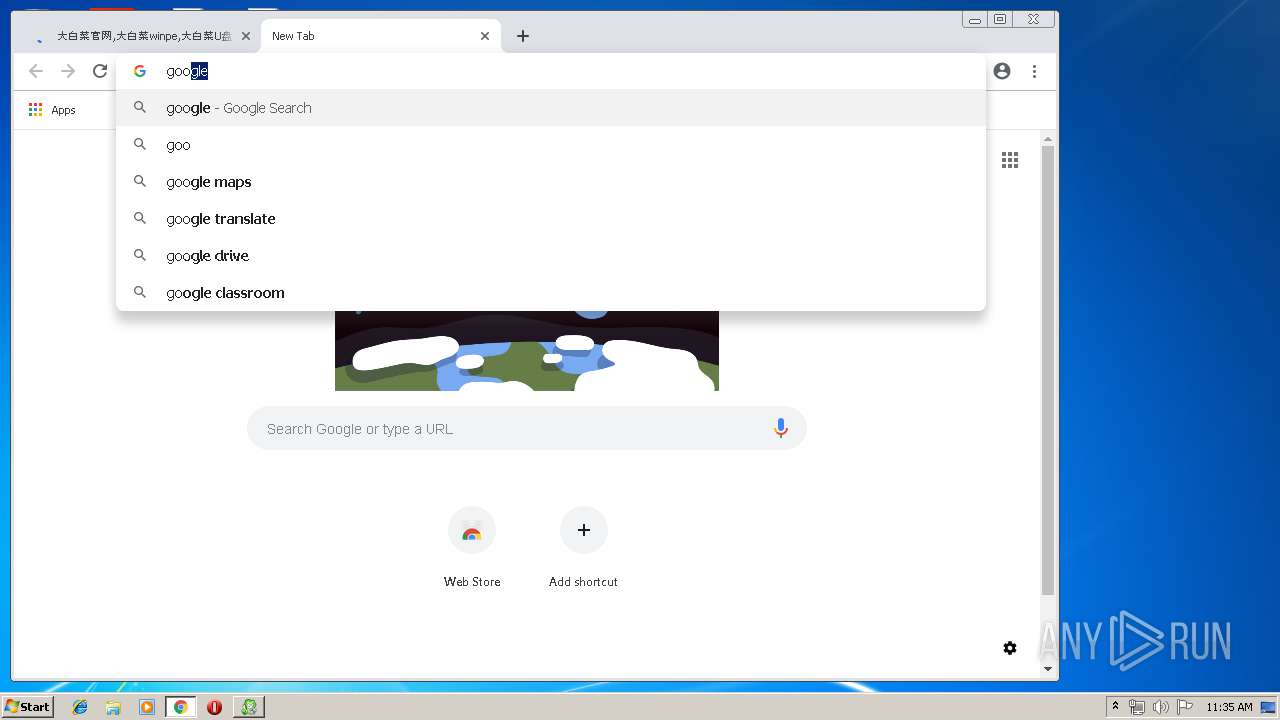The image size is (1280, 720).
Task: Open the Google apps grid
Action: (1010, 160)
